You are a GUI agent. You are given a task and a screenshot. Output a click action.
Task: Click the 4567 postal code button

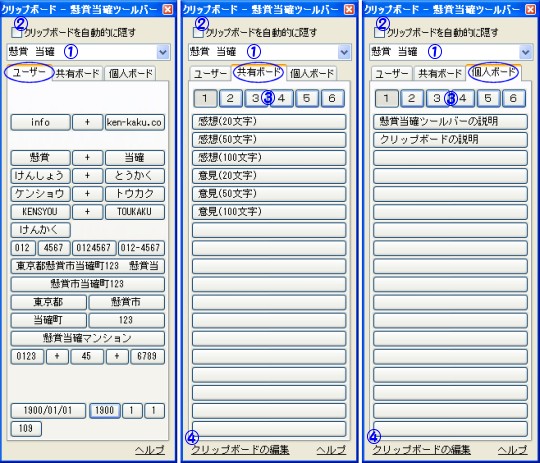click(54, 248)
